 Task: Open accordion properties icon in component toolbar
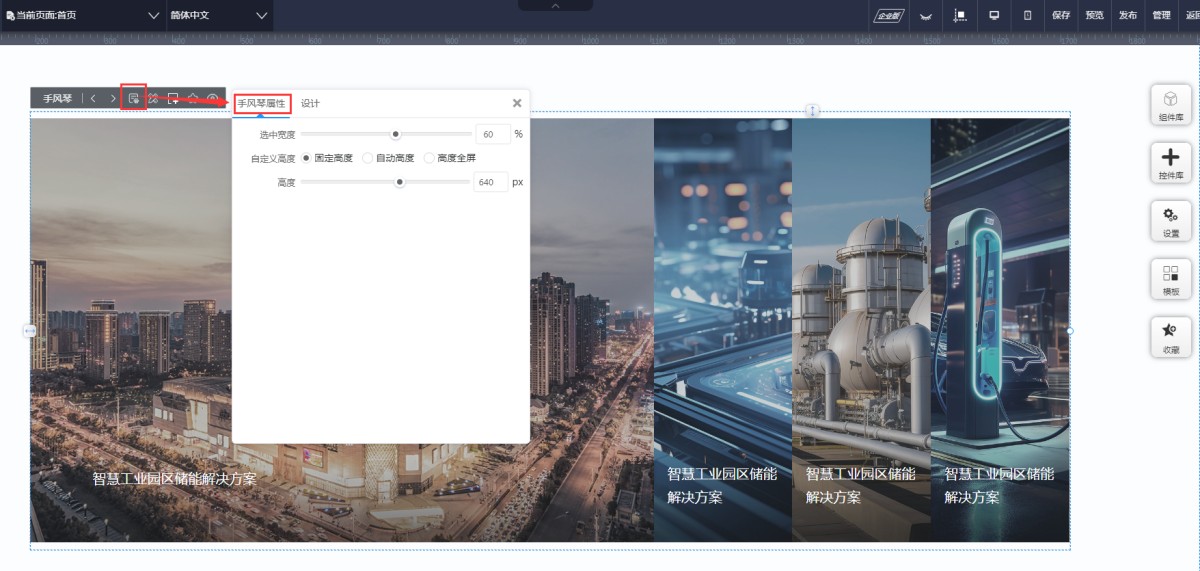[133, 98]
